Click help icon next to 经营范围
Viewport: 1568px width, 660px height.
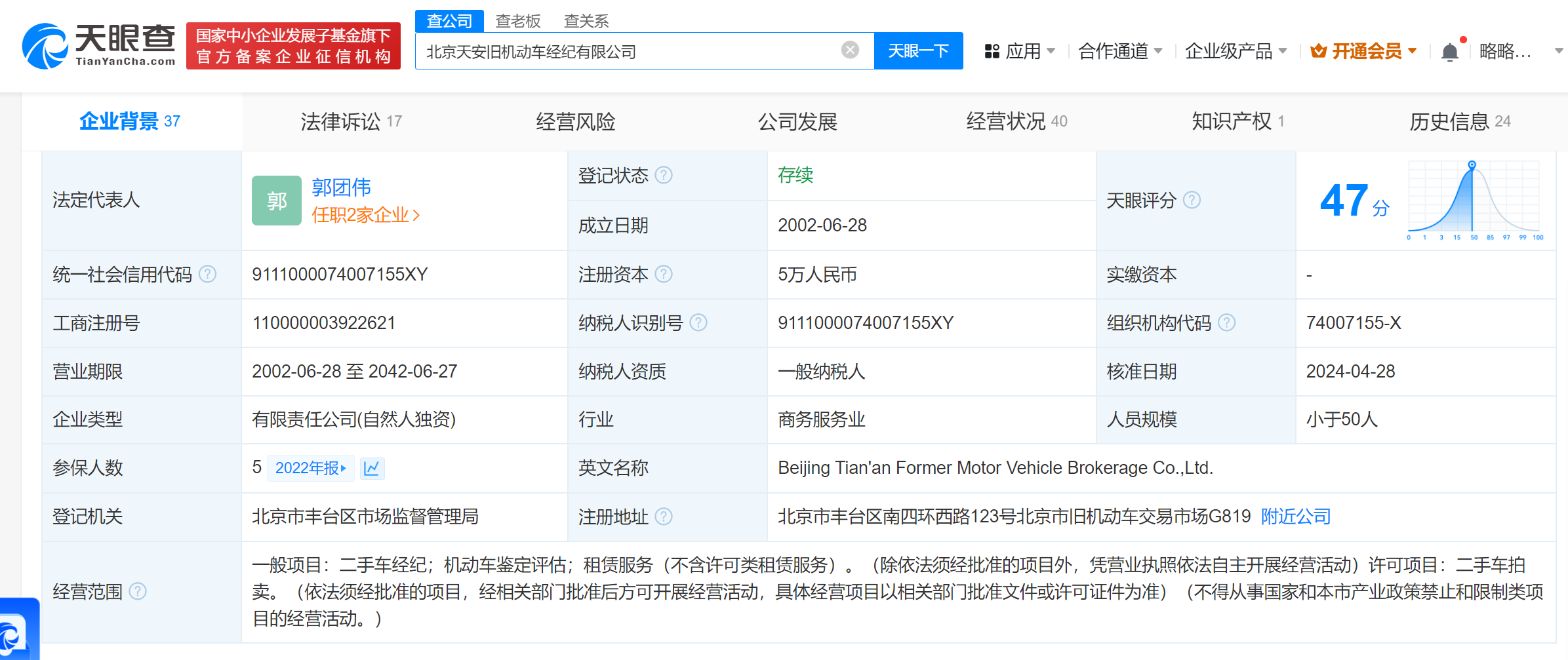point(138,591)
